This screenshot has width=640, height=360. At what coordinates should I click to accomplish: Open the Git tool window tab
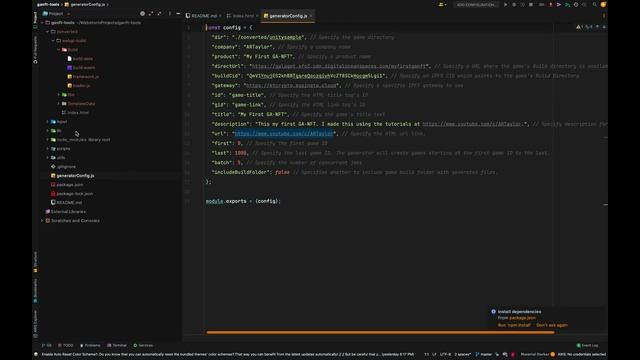pos(47,345)
